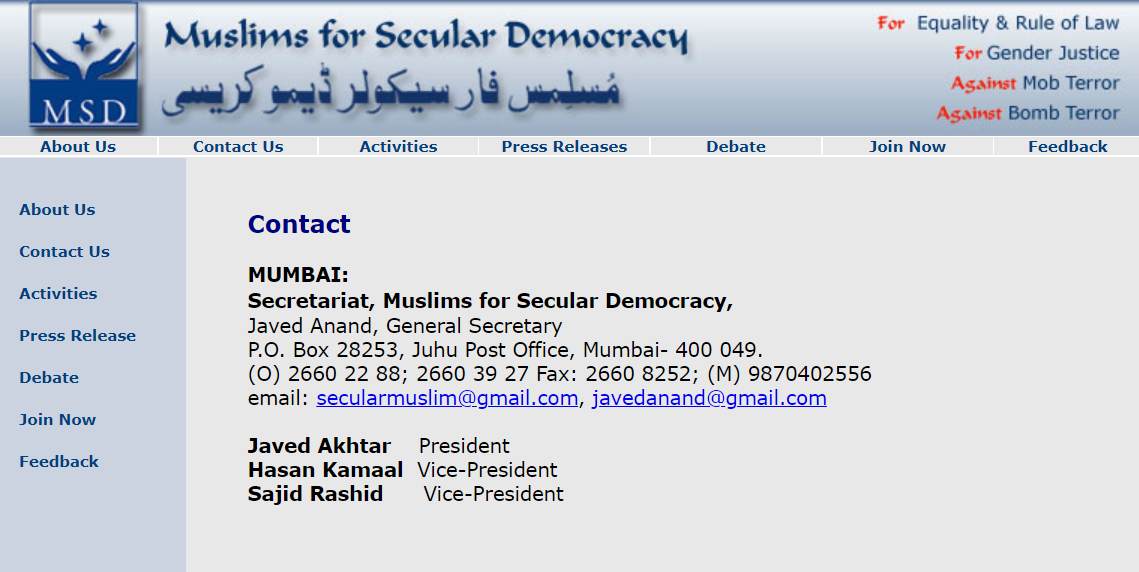This screenshot has width=1139, height=572.
Task: Open Activities from left sidebar
Action: [58, 294]
